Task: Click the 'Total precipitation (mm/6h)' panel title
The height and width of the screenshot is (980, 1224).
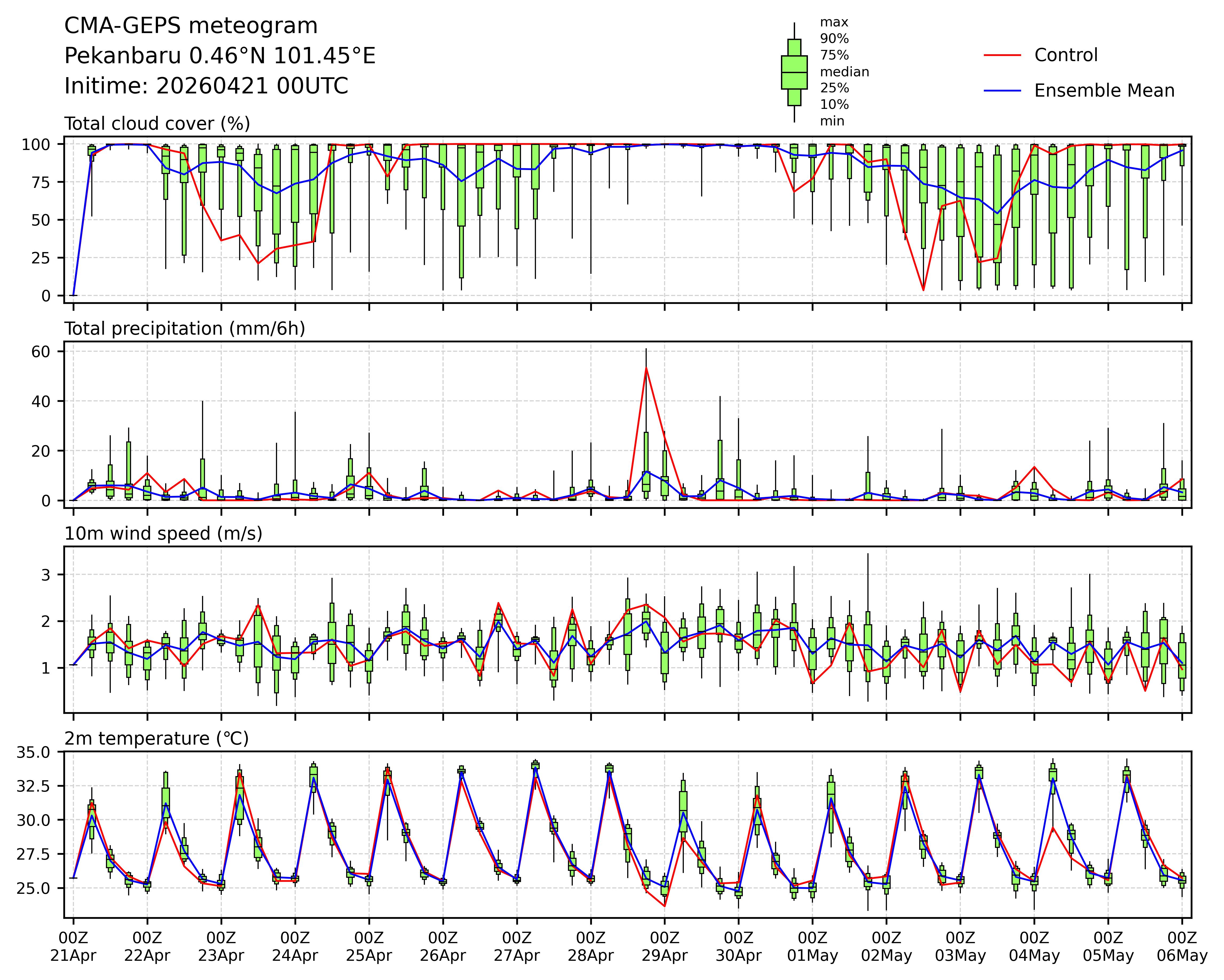Action: (184, 329)
